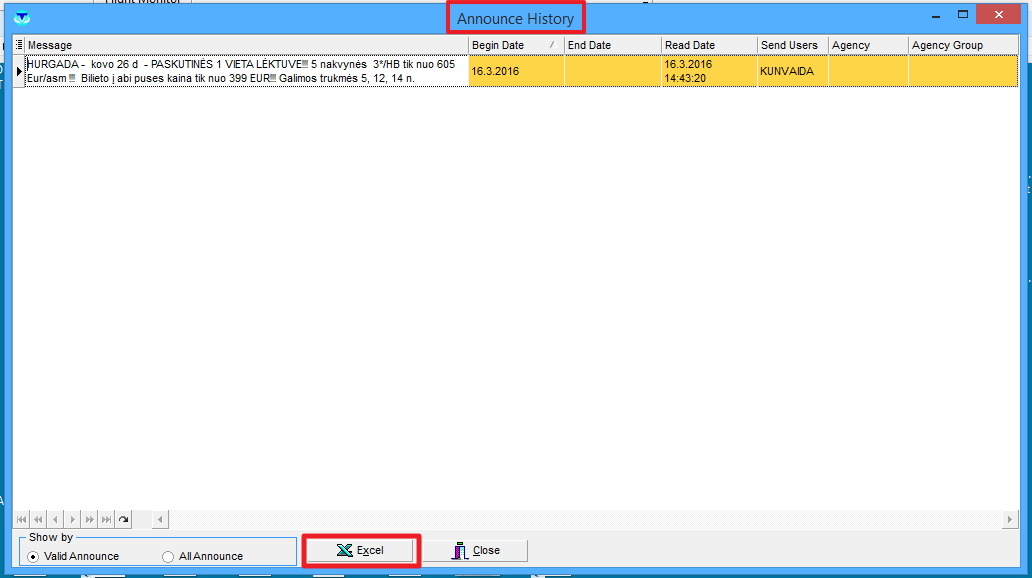Click the Send Users column header
Screen dimensions: 1032x578
[x=790, y=45]
